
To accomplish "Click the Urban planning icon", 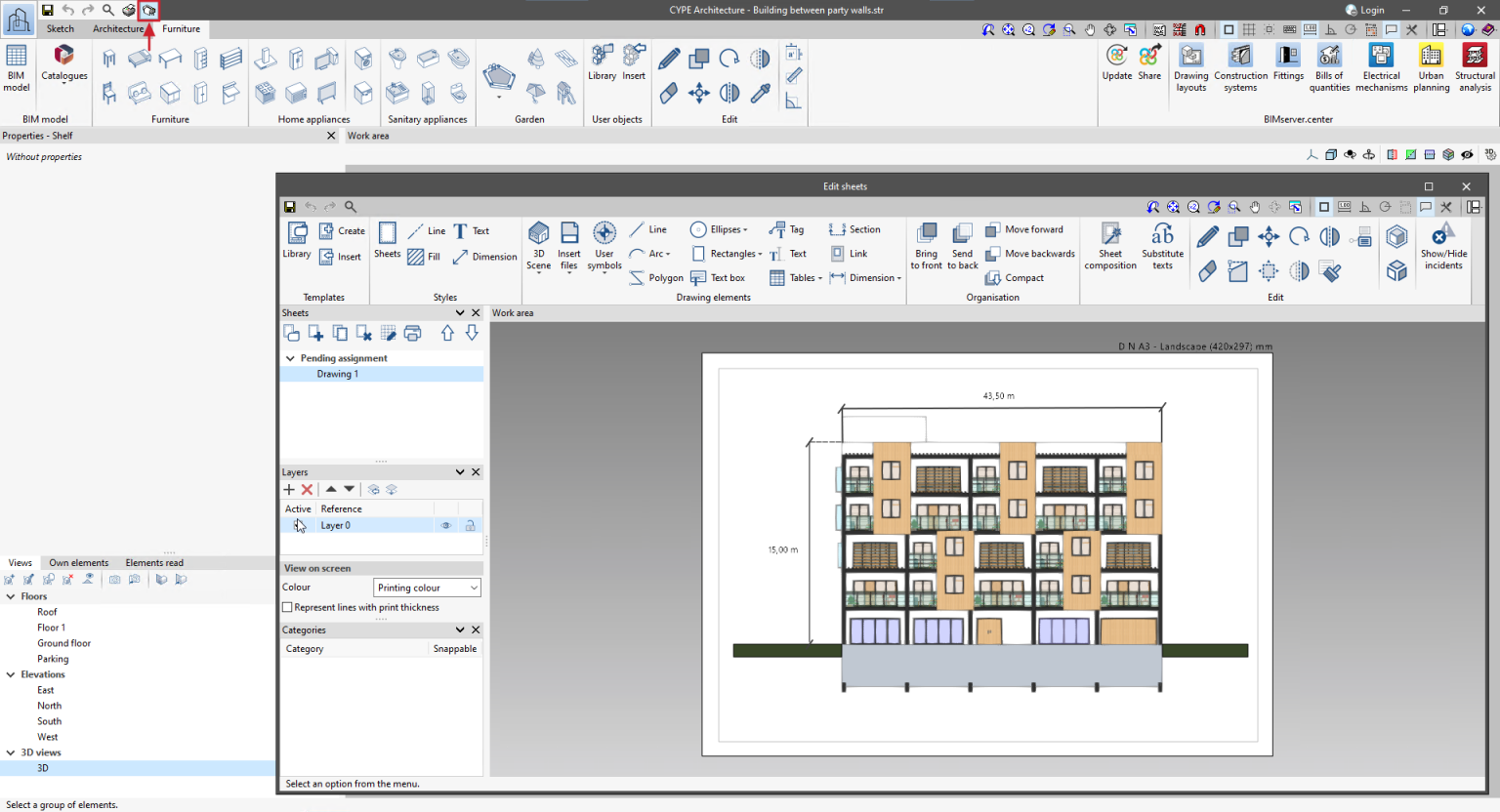I will coord(1431,66).
